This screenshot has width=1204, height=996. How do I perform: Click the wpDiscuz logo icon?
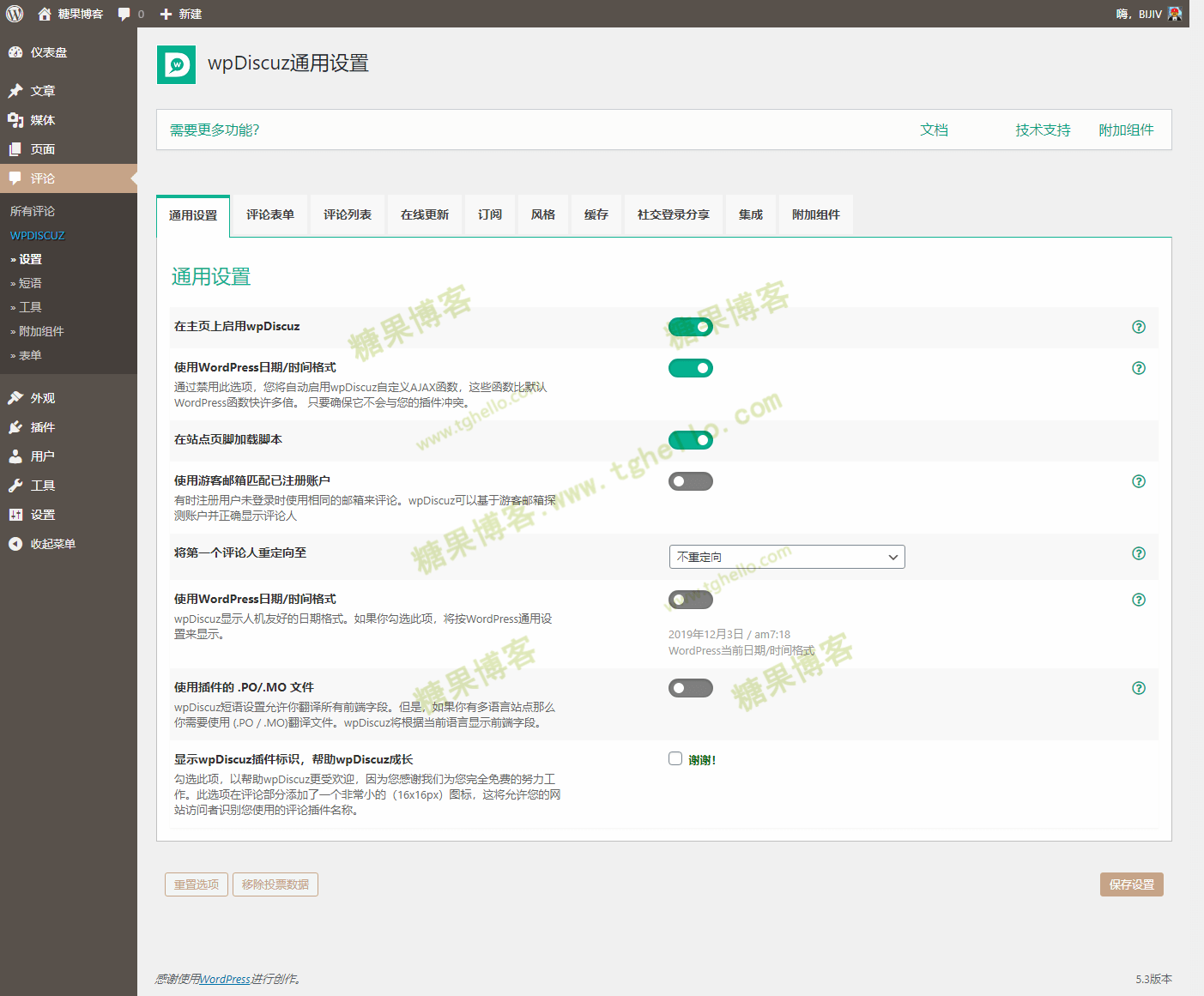click(x=176, y=64)
